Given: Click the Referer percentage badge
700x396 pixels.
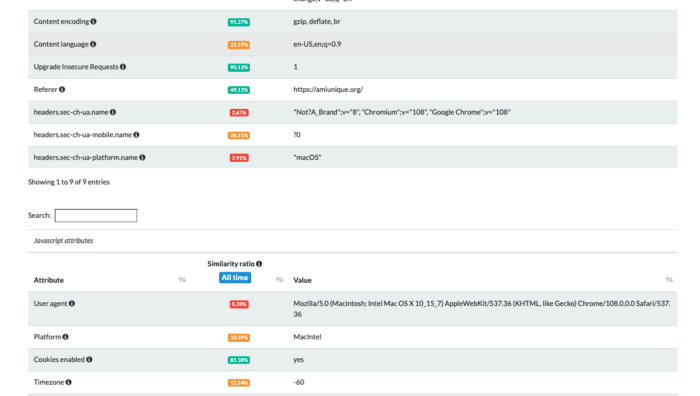Looking at the screenshot, I should [x=239, y=90].
